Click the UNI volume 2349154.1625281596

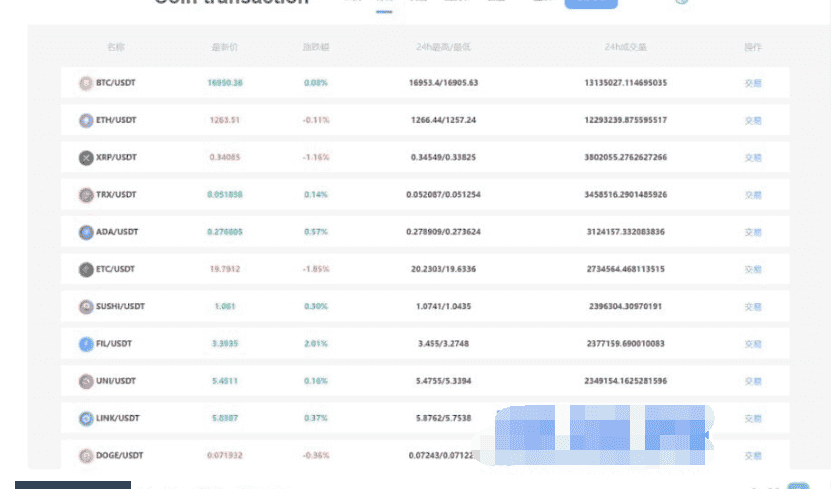coord(626,381)
